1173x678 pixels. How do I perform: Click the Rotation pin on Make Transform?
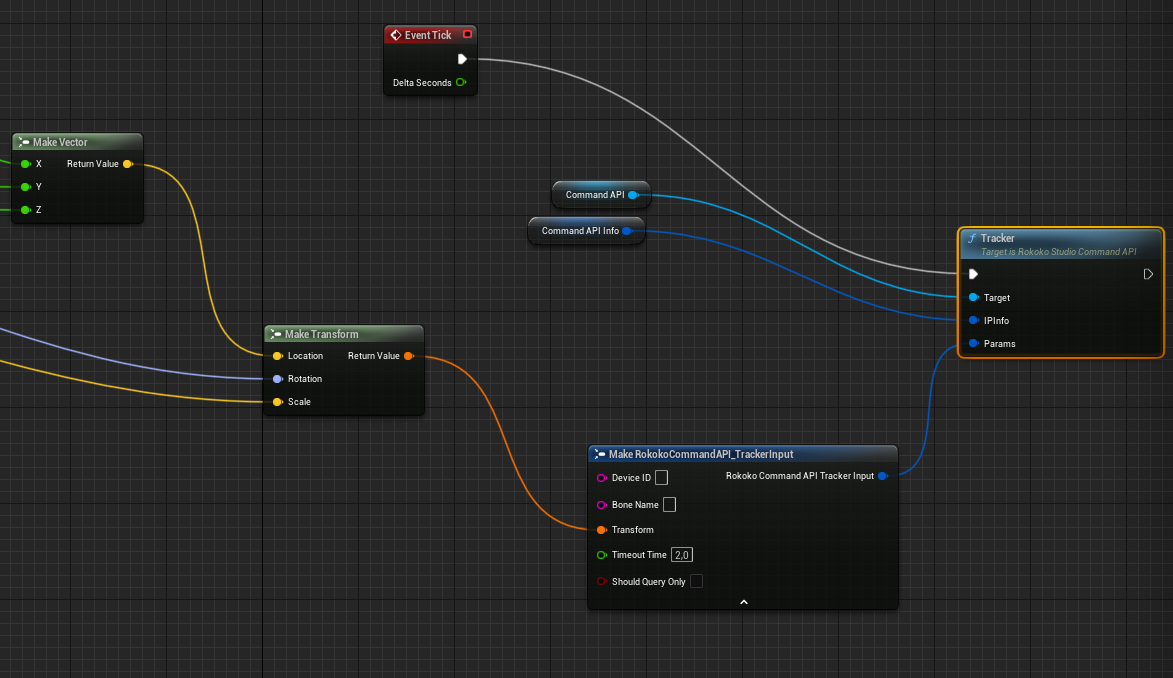(279, 378)
